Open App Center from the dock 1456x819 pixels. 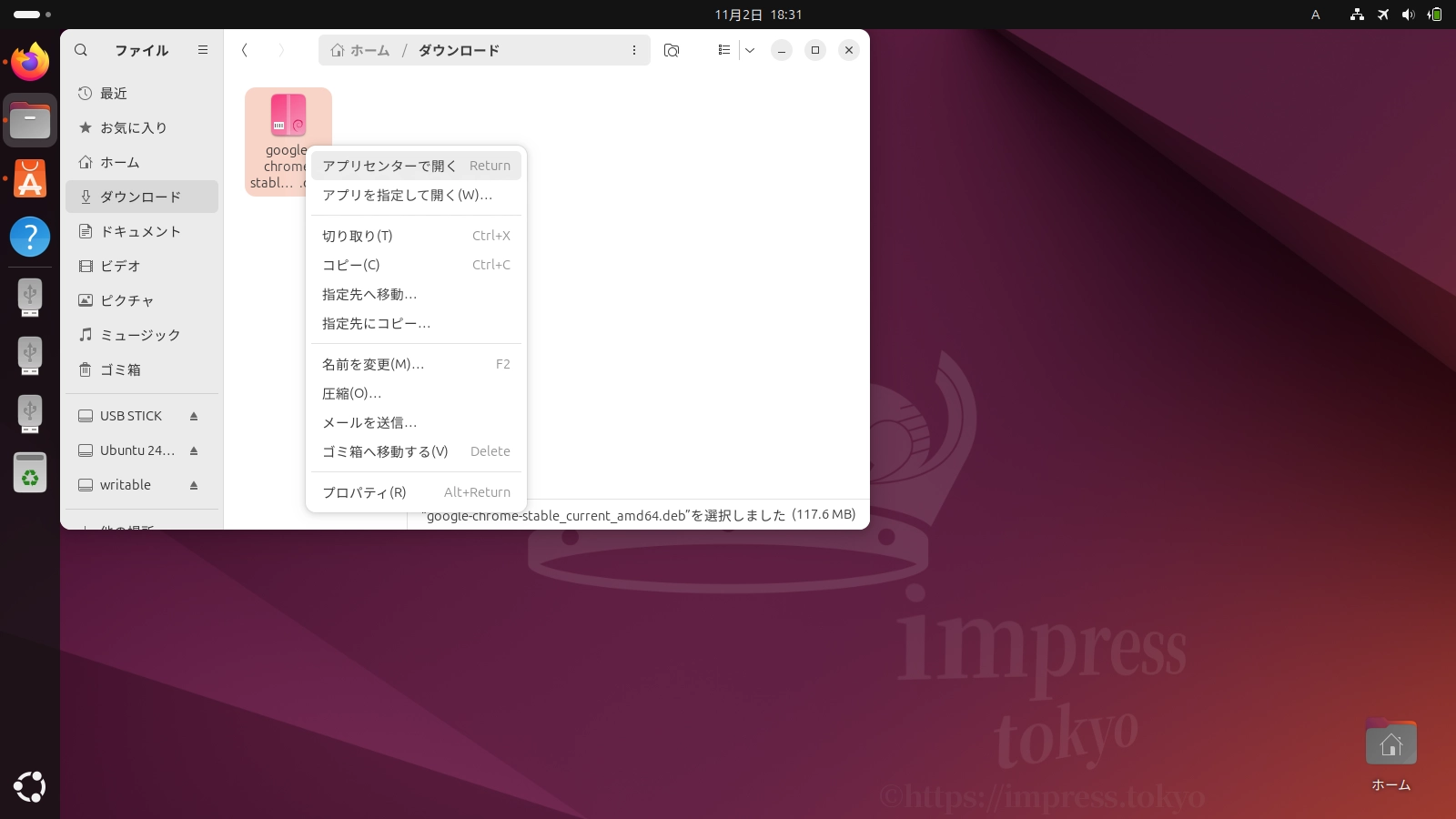30,178
